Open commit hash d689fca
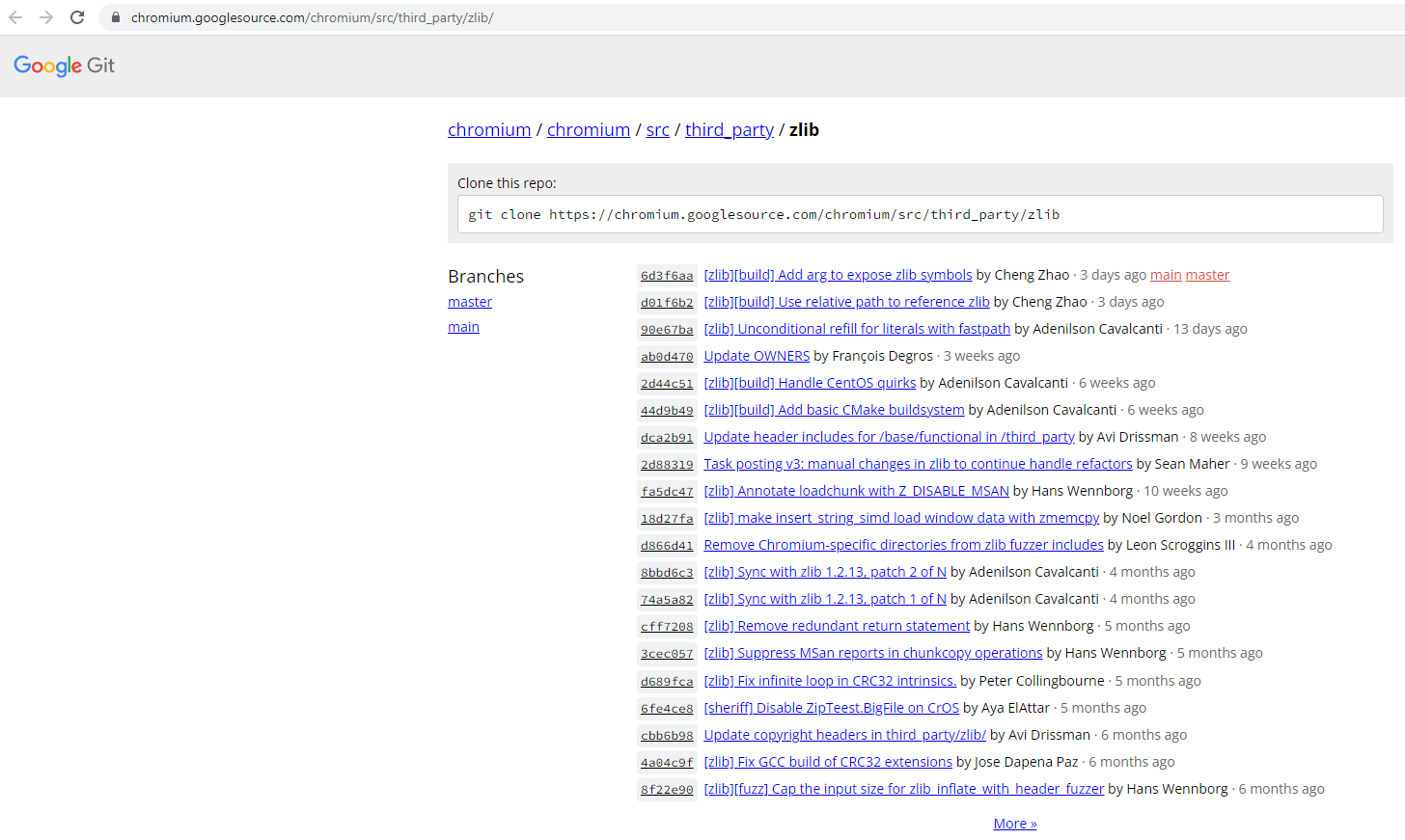The image size is (1405, 840). click(667, 681)
